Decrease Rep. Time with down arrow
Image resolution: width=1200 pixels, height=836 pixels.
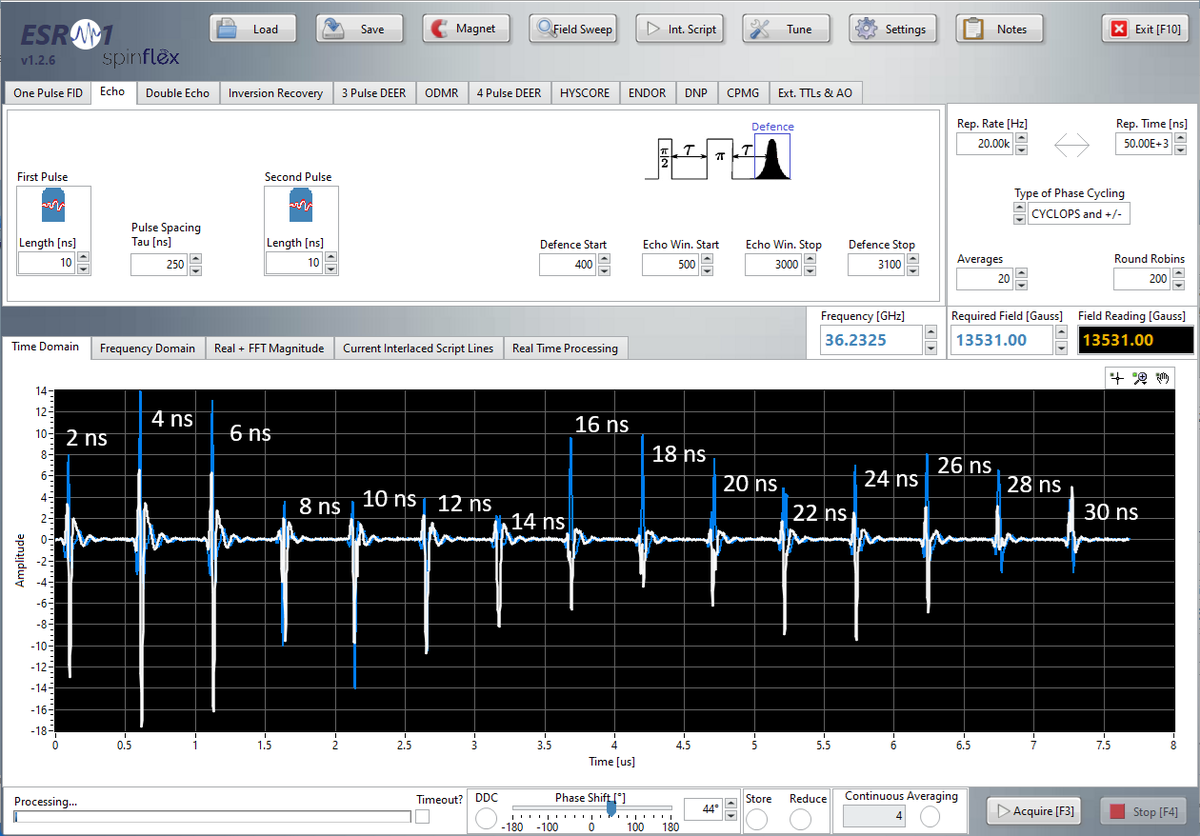[1179, 150]
